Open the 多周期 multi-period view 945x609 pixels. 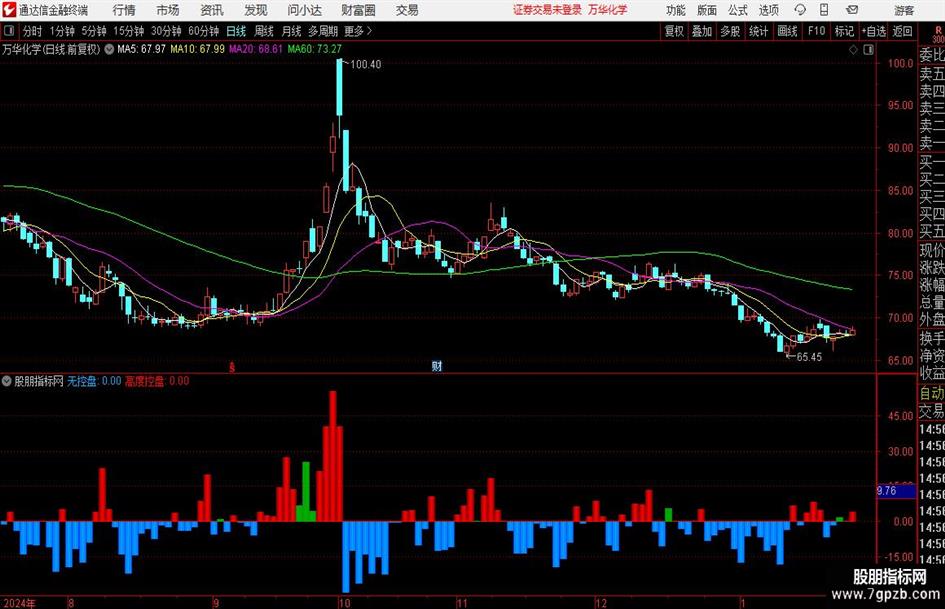[x=323, y=31]
